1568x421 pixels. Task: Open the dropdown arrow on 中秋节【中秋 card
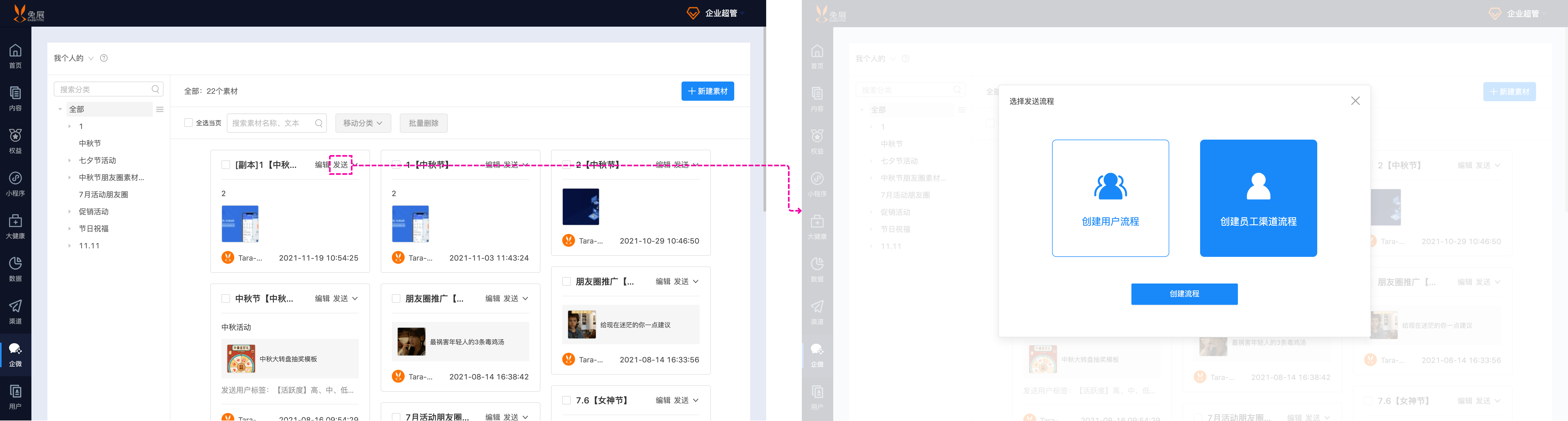point(355,298)
